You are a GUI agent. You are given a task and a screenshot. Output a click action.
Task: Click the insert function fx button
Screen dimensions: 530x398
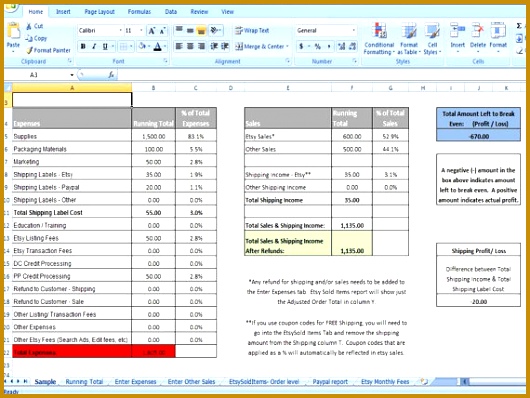coord(111,75)
